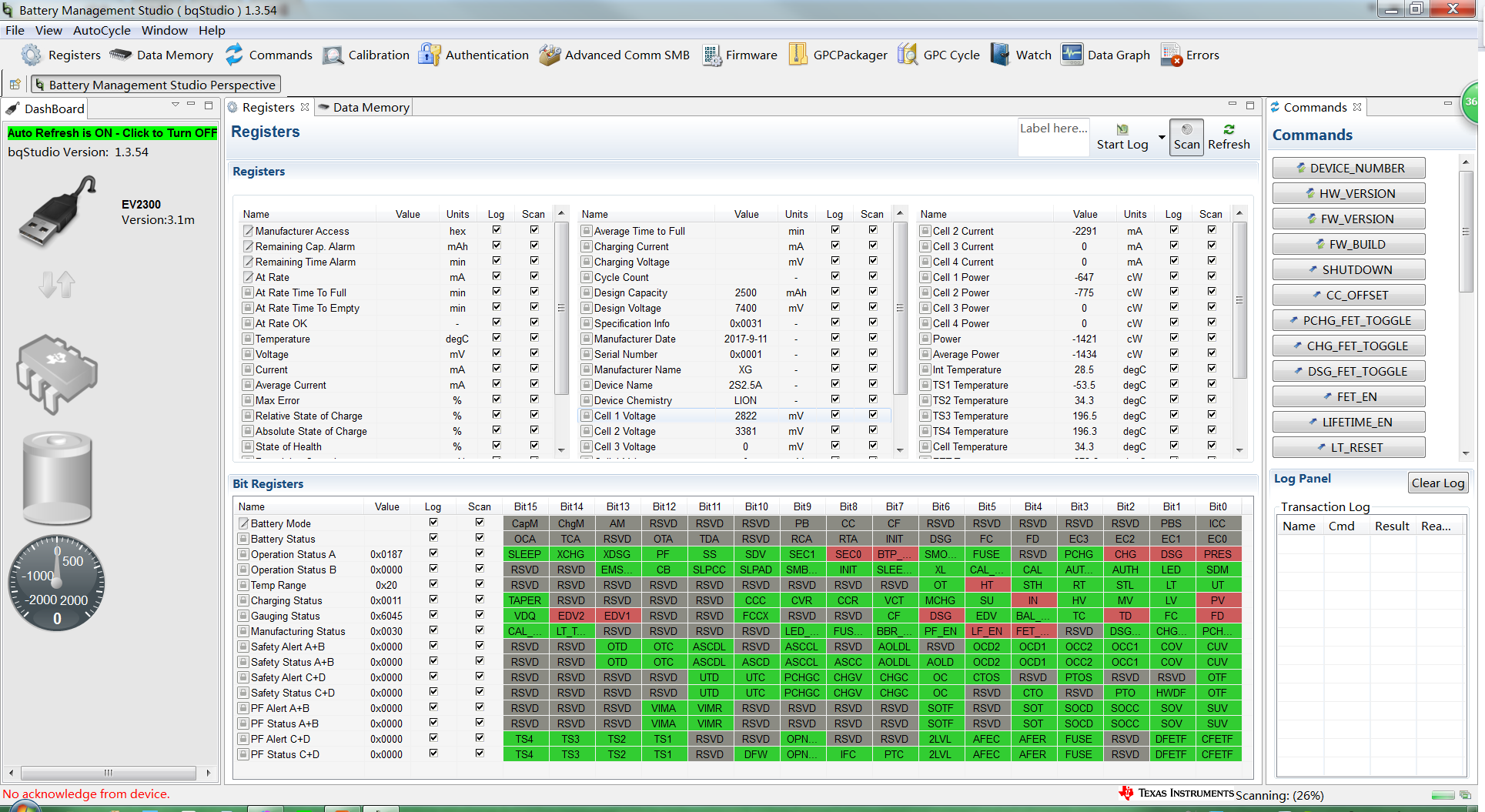Open the Data Graph tool

click(x=1105, y=55)
